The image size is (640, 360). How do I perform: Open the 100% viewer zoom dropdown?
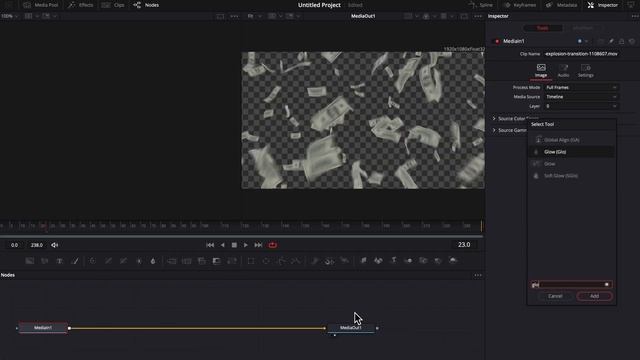pos(9,16)
